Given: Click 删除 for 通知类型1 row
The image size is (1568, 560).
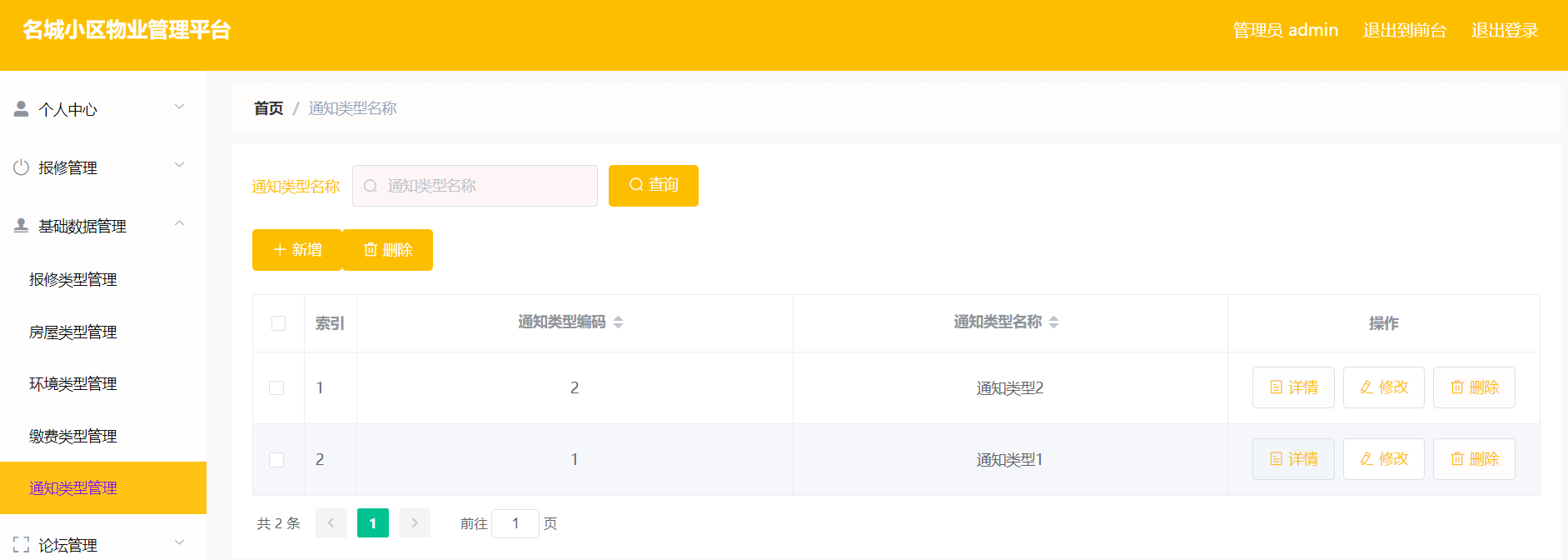Looking at the screenshot, I should pos(1474,459).
